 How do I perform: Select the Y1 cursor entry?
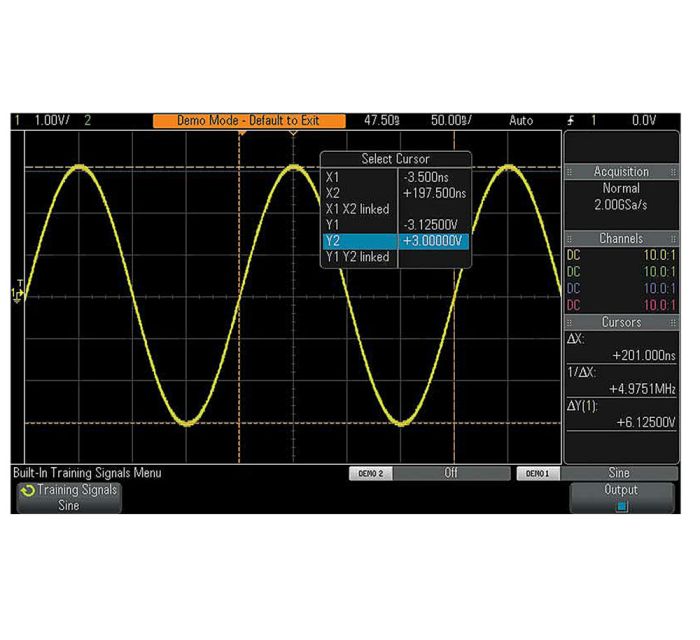pos(395,225)
